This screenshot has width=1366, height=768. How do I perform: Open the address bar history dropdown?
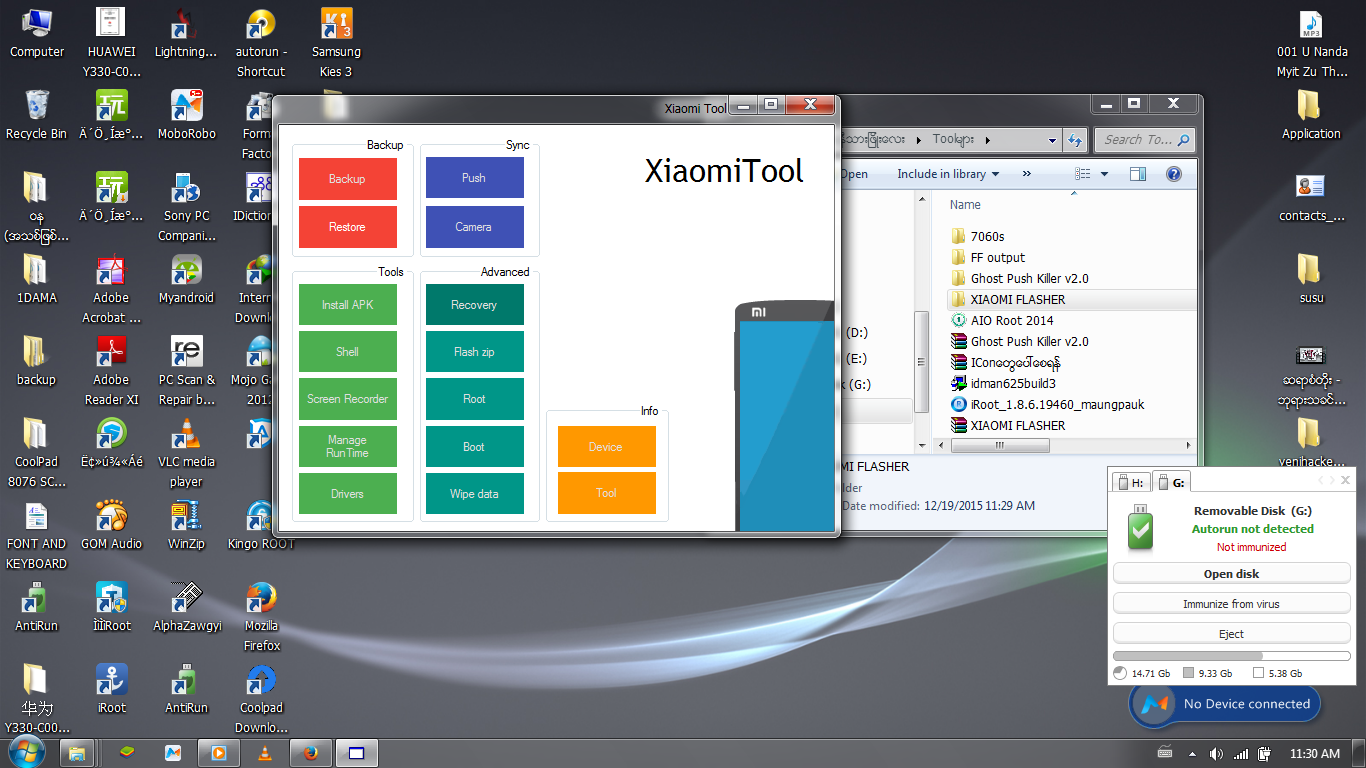[x=1052, y=140]
